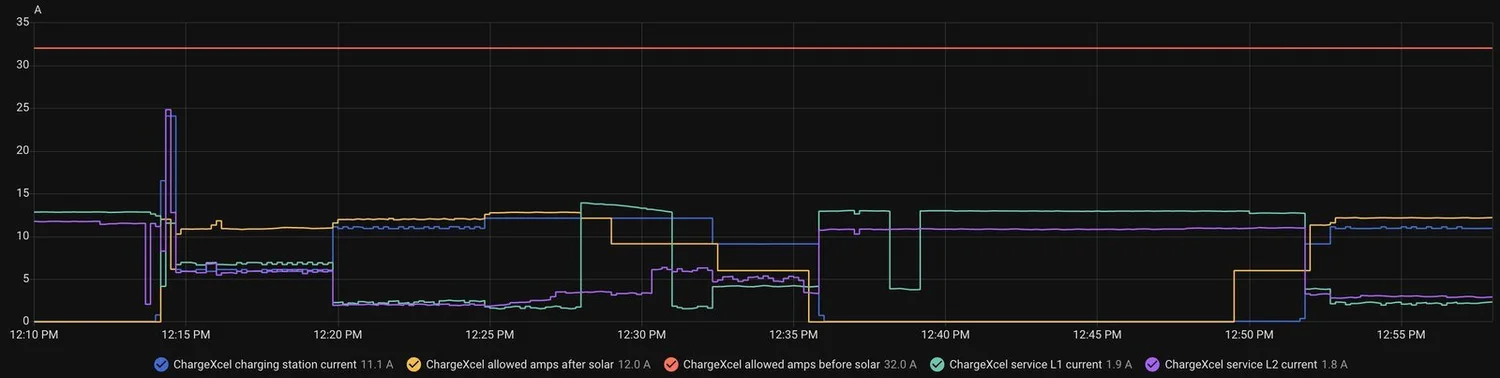The width and height of the screenshot is (1500, 378).
Task: Click the 30 value on the Y axis
Action: pos(23,65)
